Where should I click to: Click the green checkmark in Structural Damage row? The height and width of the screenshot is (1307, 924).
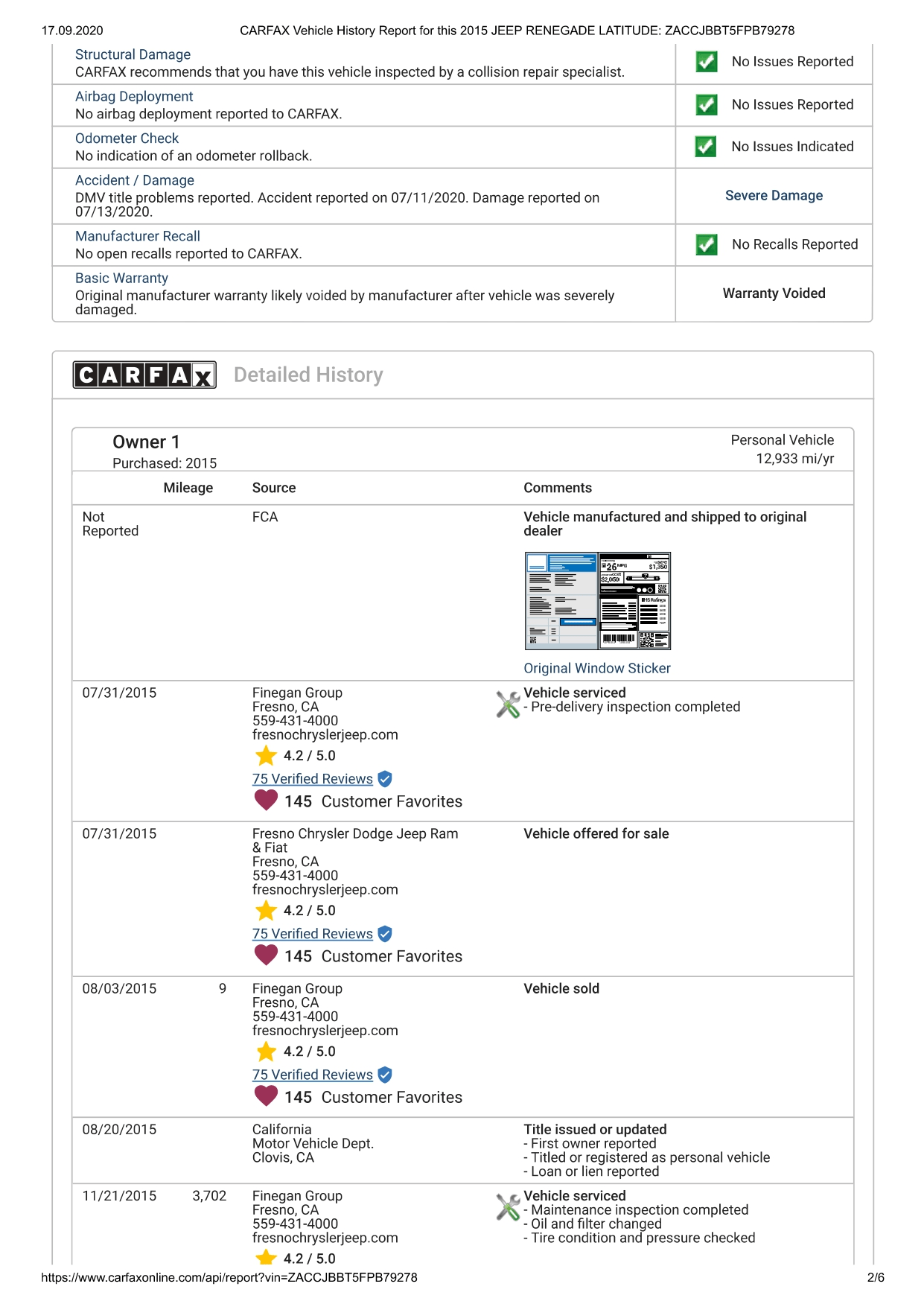click(x=707, y=62)
